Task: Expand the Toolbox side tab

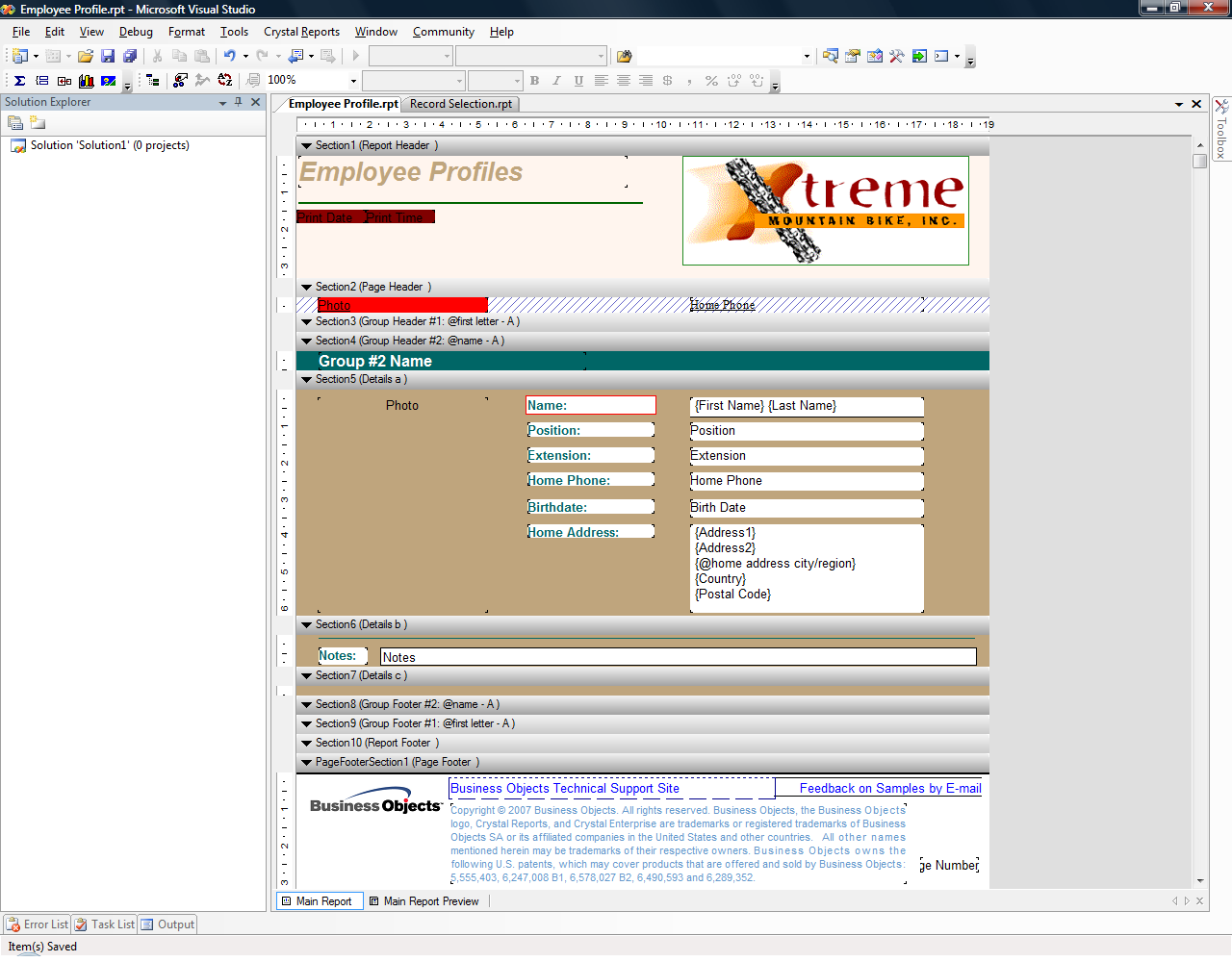Action: click(1221, 128)
